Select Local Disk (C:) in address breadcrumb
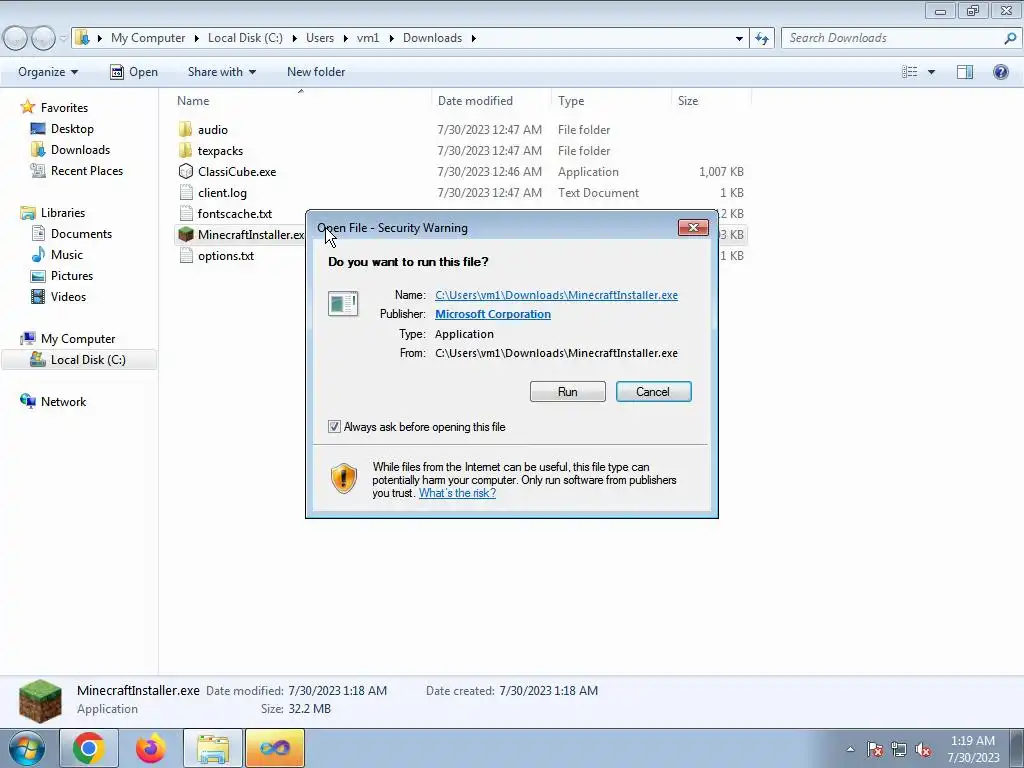 246,38
